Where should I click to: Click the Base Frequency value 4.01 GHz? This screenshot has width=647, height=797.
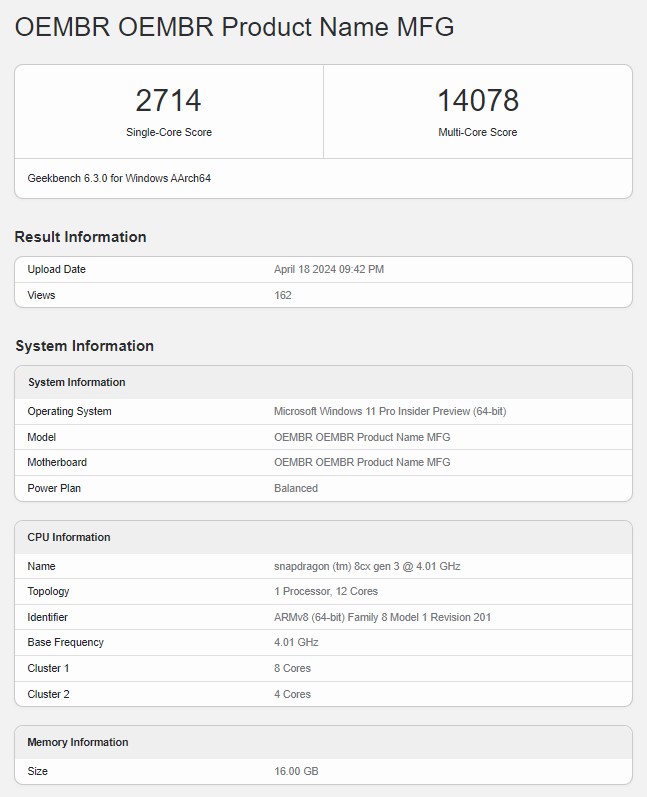tap(296, 642)
